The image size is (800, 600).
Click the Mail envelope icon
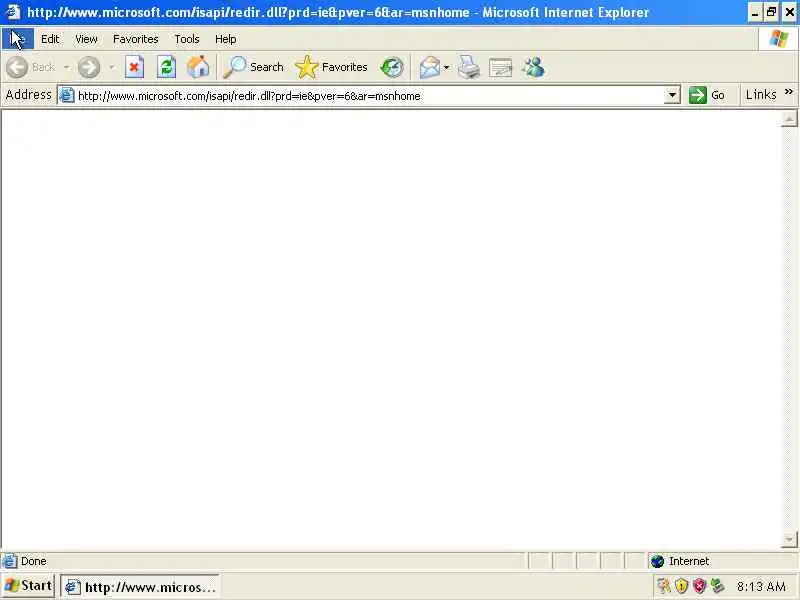430,67
